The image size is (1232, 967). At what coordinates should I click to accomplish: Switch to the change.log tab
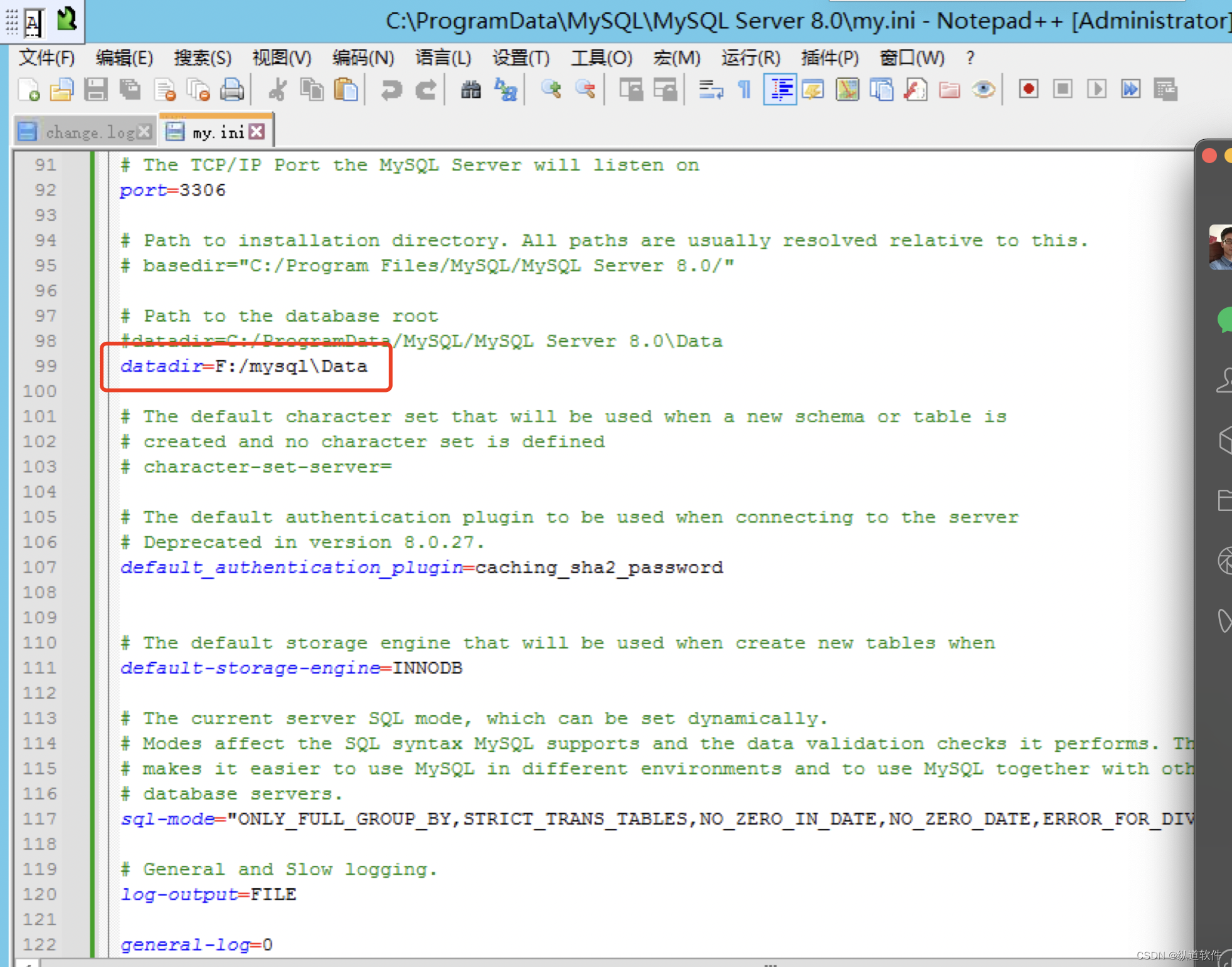88,132
